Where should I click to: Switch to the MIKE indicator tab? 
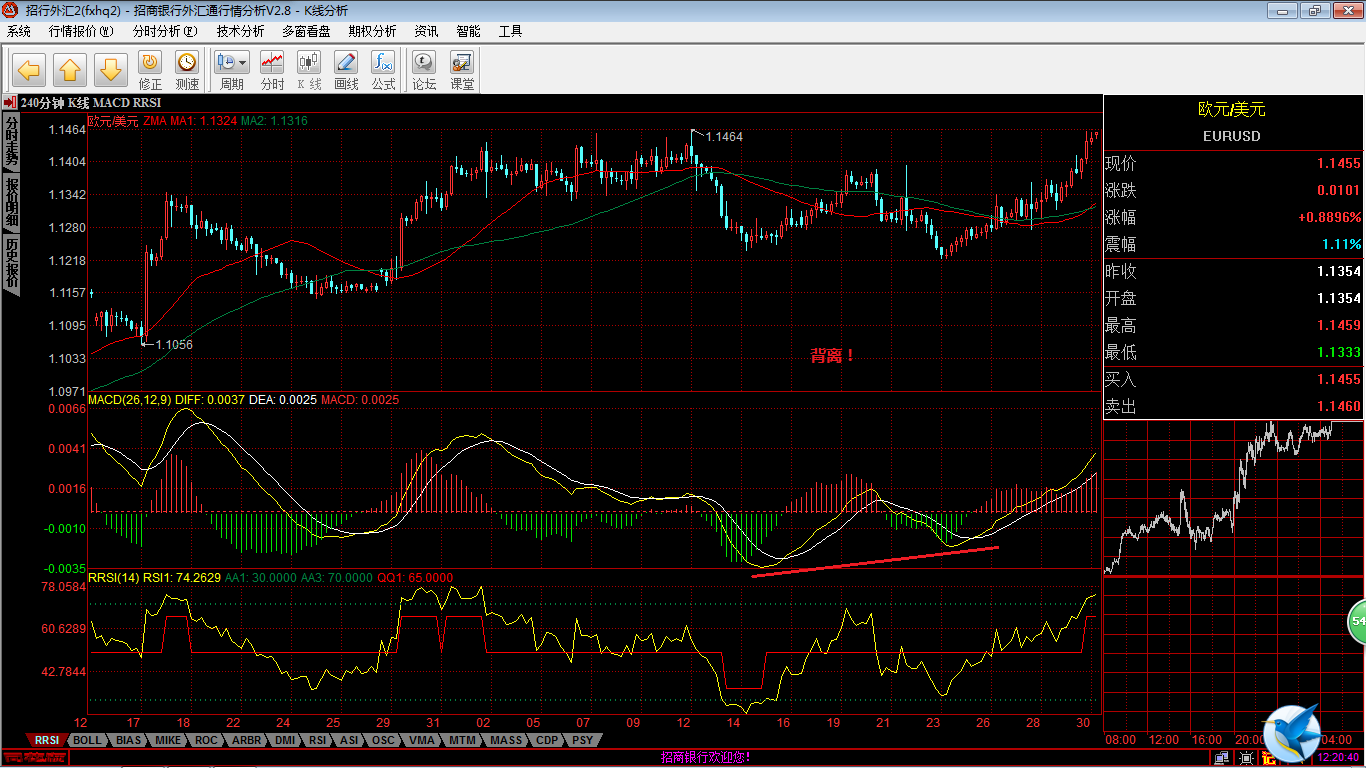[169, 740]
